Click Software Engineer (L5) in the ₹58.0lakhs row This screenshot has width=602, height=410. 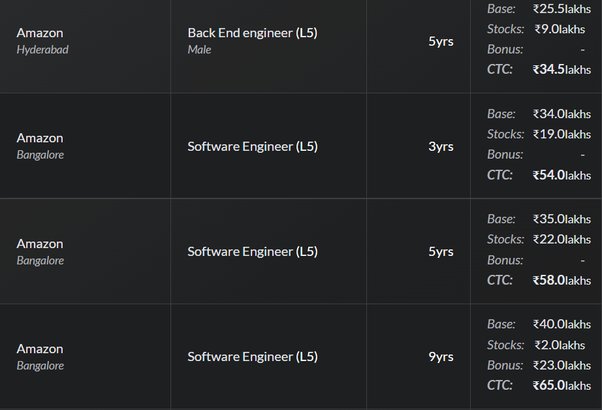(253, 252)
